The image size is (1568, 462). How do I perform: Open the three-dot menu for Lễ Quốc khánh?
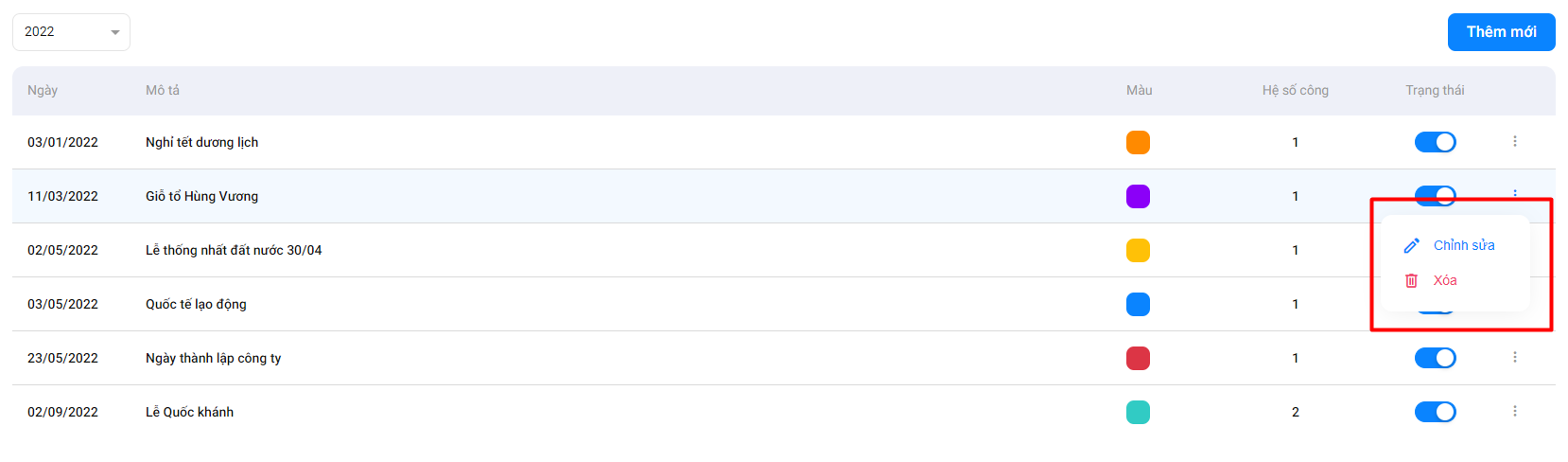(1514, 411)
